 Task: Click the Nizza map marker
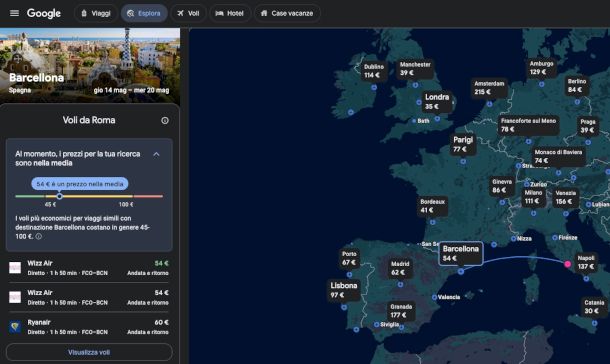coord(514,238)
